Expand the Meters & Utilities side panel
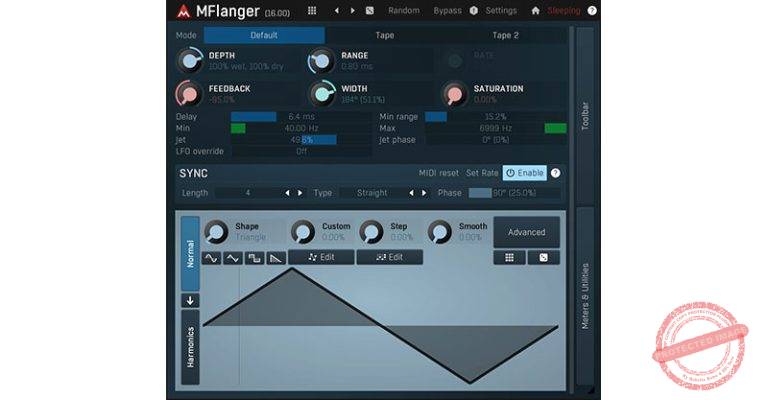 coord(585,295)
